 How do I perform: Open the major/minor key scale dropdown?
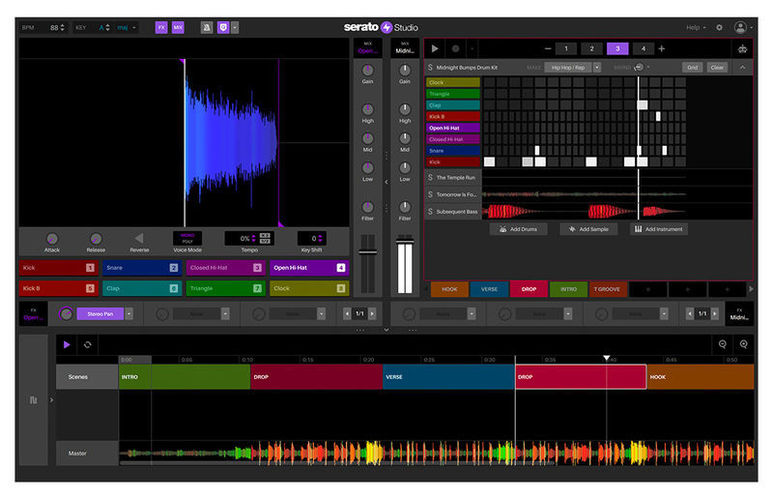point(127,28)
